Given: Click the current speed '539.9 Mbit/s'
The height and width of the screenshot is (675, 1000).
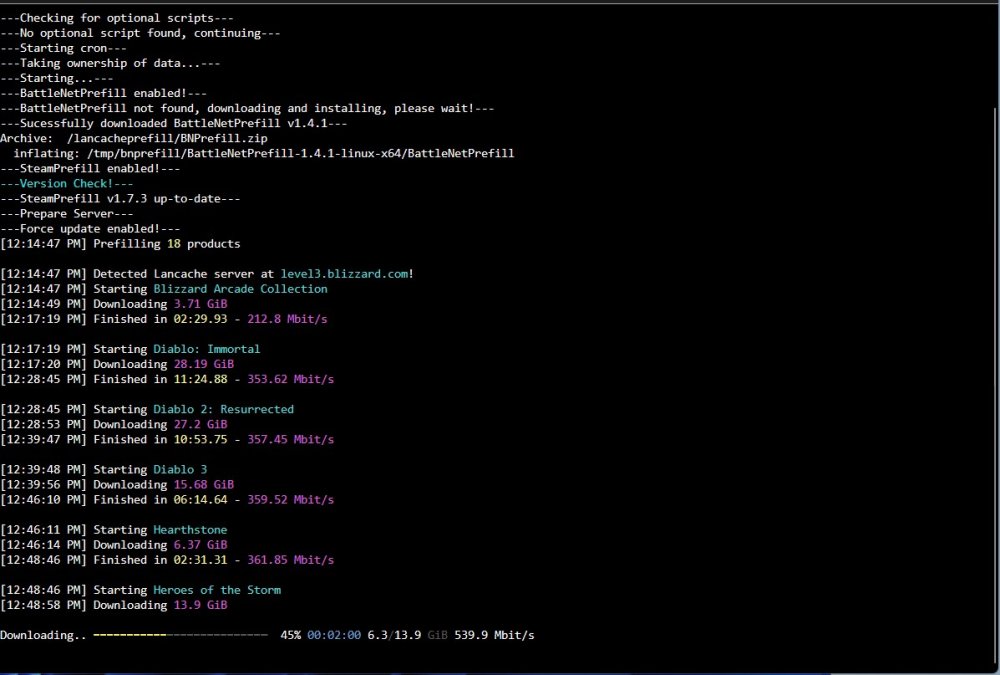Looking at the screenshot, I should pos(494,635).
